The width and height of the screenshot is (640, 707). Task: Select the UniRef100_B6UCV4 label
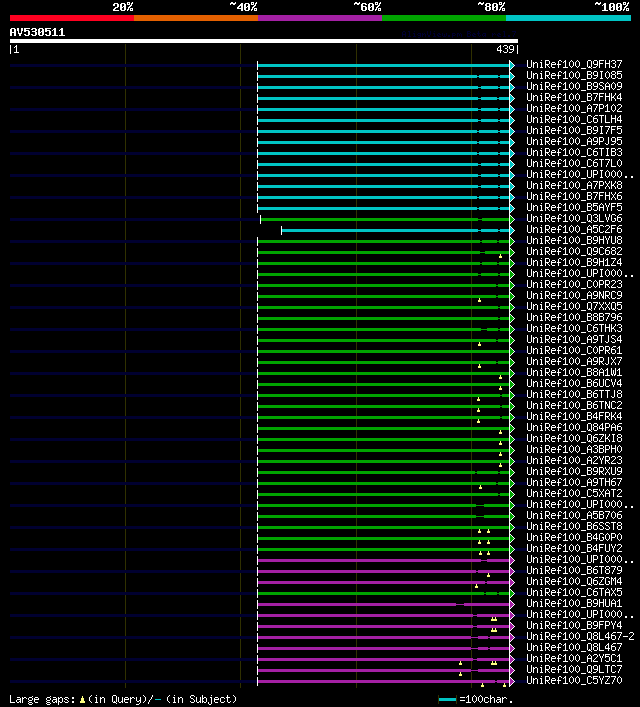pos(574,383)
